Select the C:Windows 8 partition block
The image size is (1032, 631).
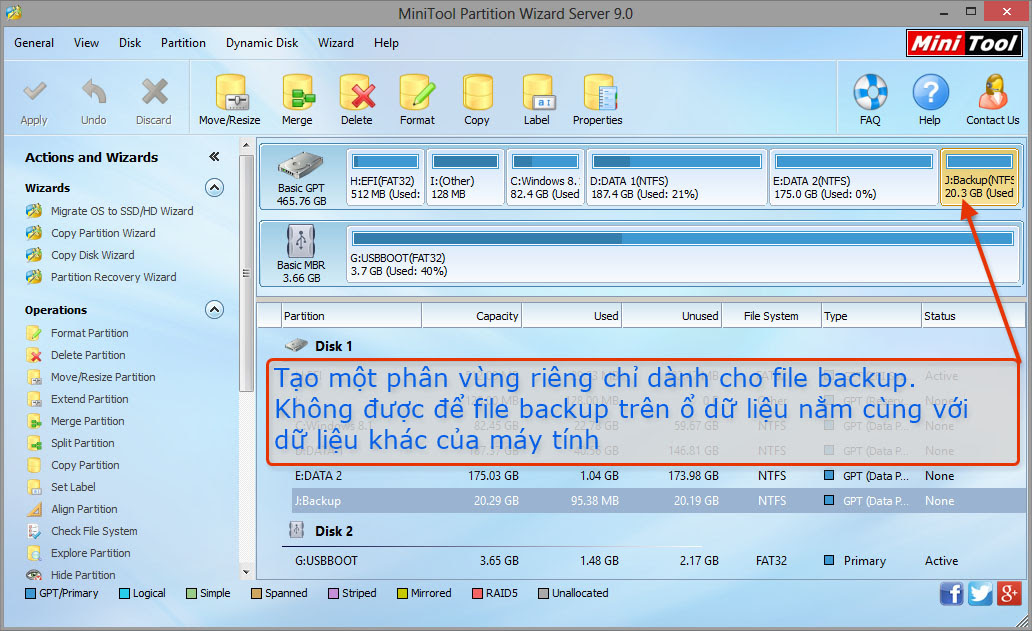545,177
